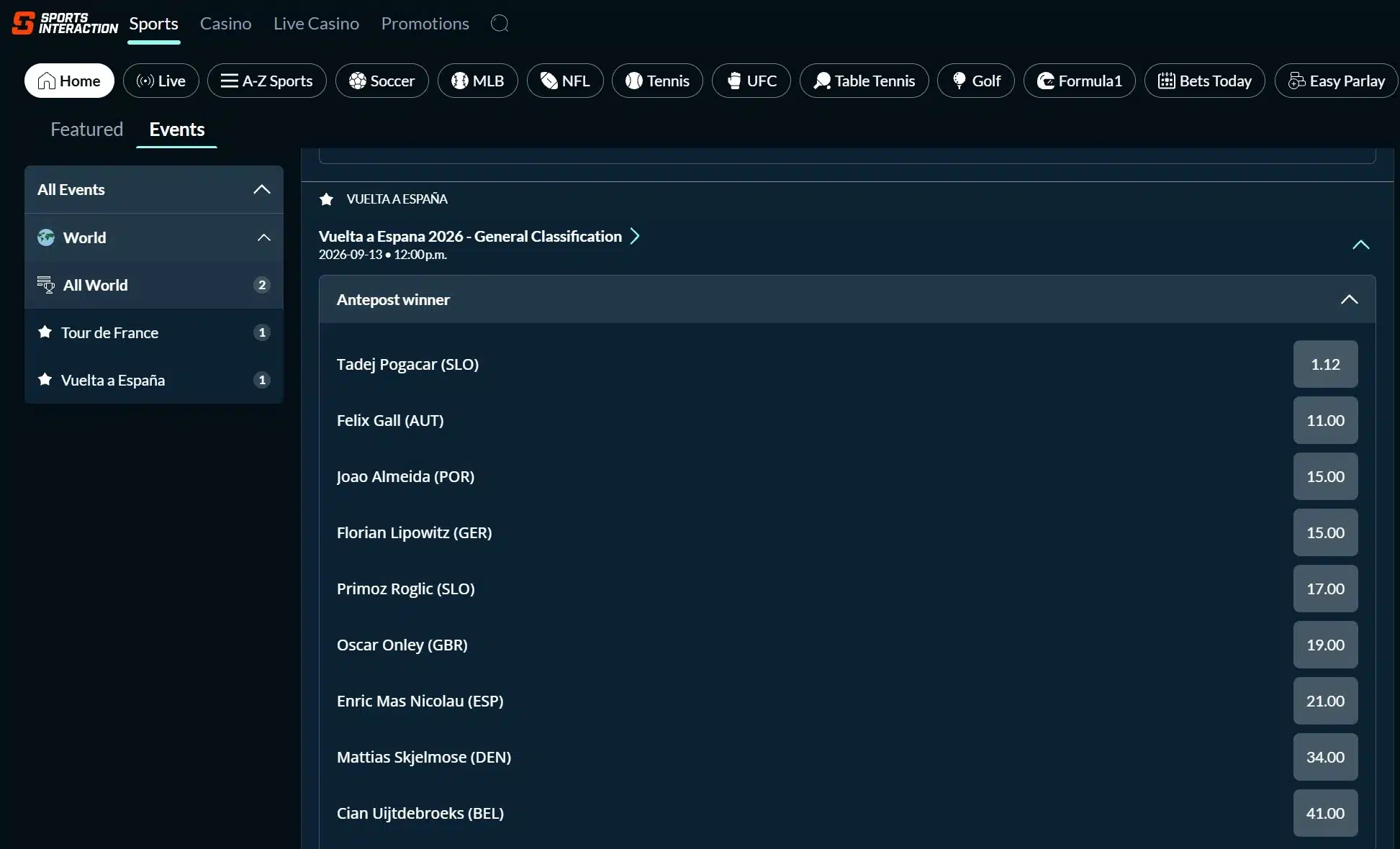Select Mattias Skjelmose odds 34.00

[x=1325, y=757]
